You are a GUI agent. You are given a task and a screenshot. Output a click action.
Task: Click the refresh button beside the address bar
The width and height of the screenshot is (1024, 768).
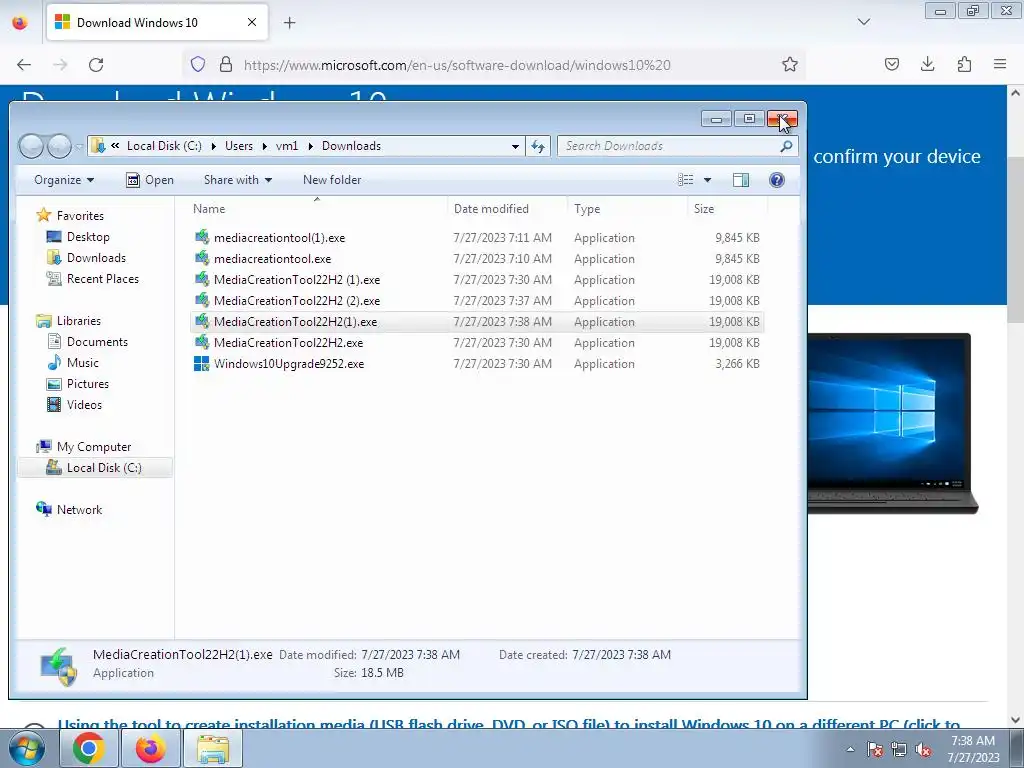tap(538, 146)
